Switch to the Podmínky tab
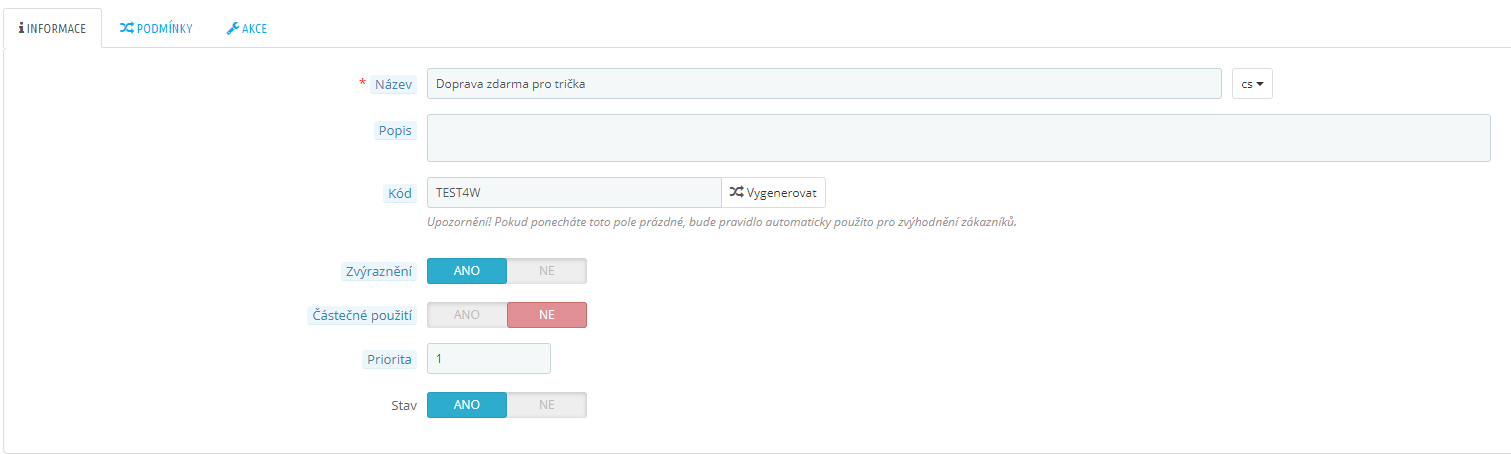1511x454 pixels. coord(156,29)
